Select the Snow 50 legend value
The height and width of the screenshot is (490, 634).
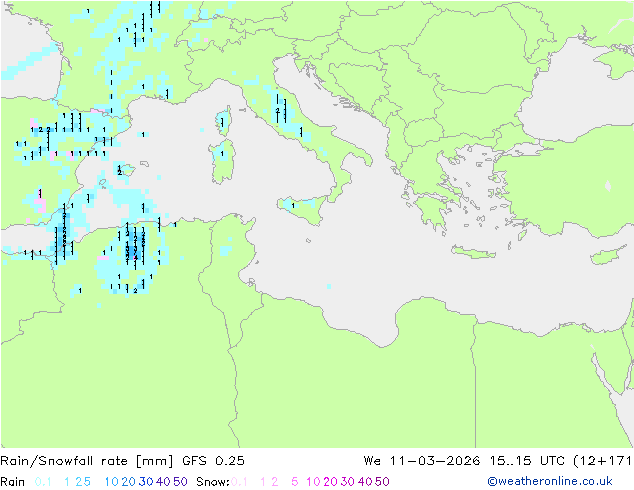coord(382,482)
